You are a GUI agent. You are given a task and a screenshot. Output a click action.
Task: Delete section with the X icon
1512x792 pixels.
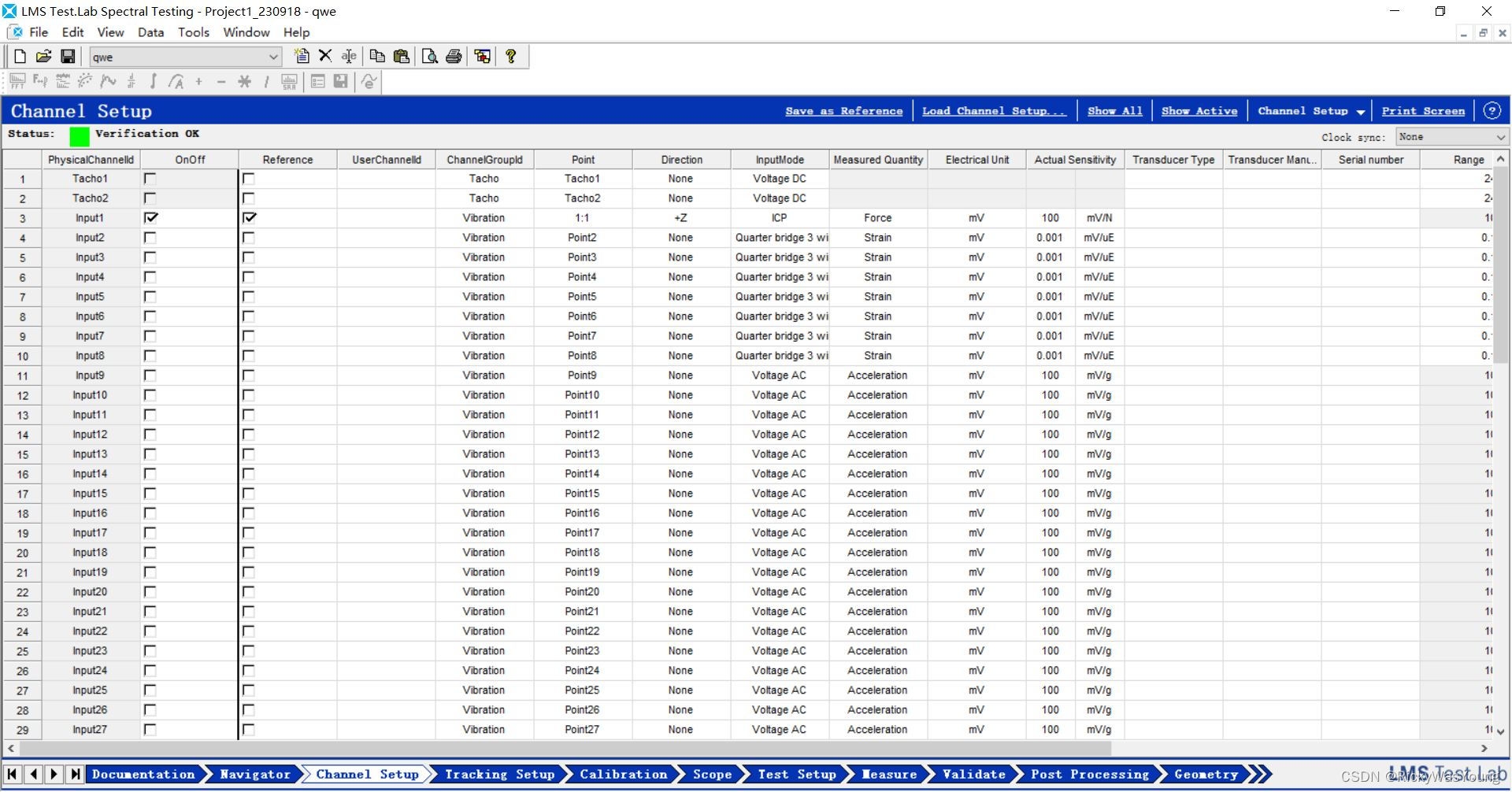(325, 57)
